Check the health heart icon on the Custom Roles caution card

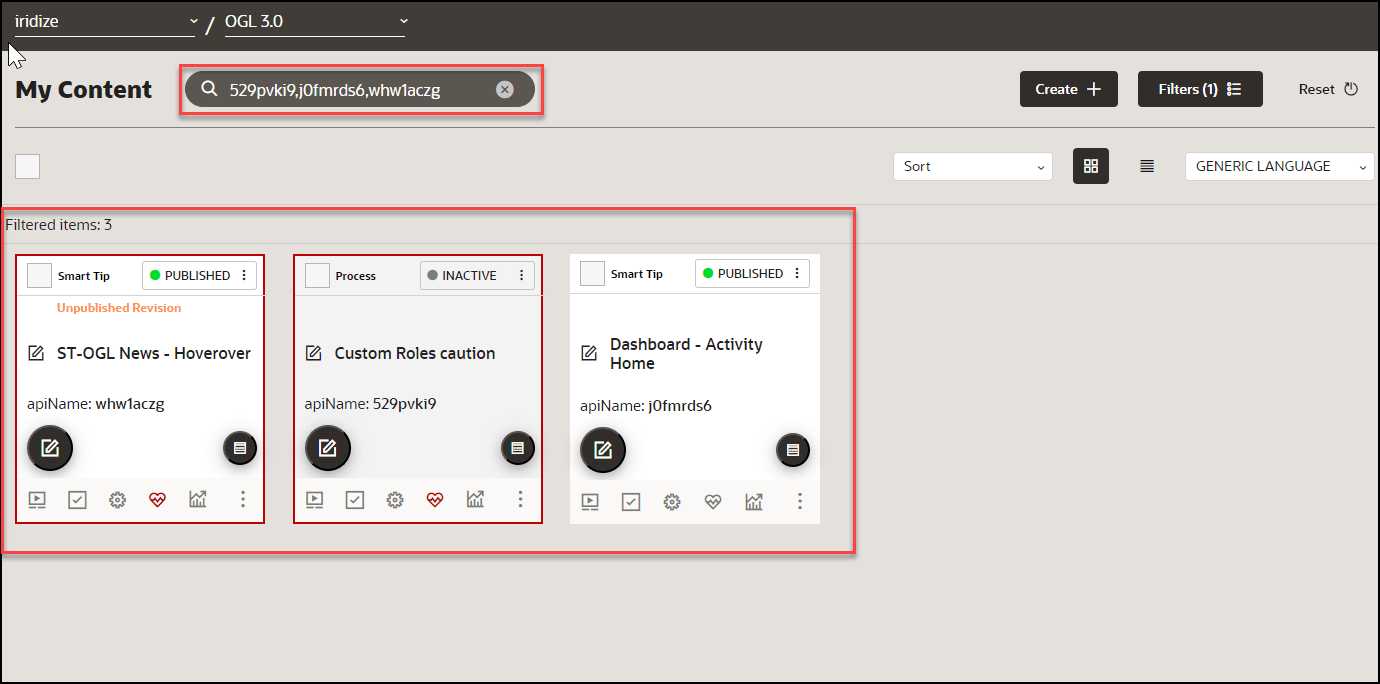[435, 500]
